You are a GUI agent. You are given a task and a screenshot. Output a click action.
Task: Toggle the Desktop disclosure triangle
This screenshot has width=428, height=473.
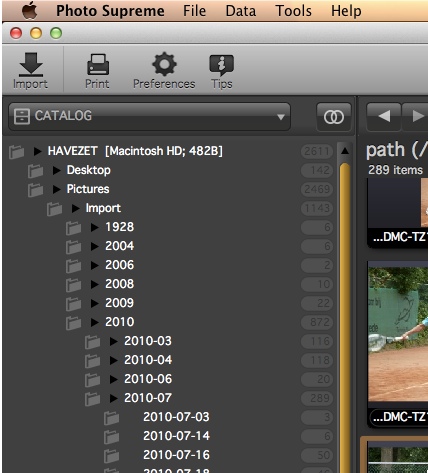(57, 170)
